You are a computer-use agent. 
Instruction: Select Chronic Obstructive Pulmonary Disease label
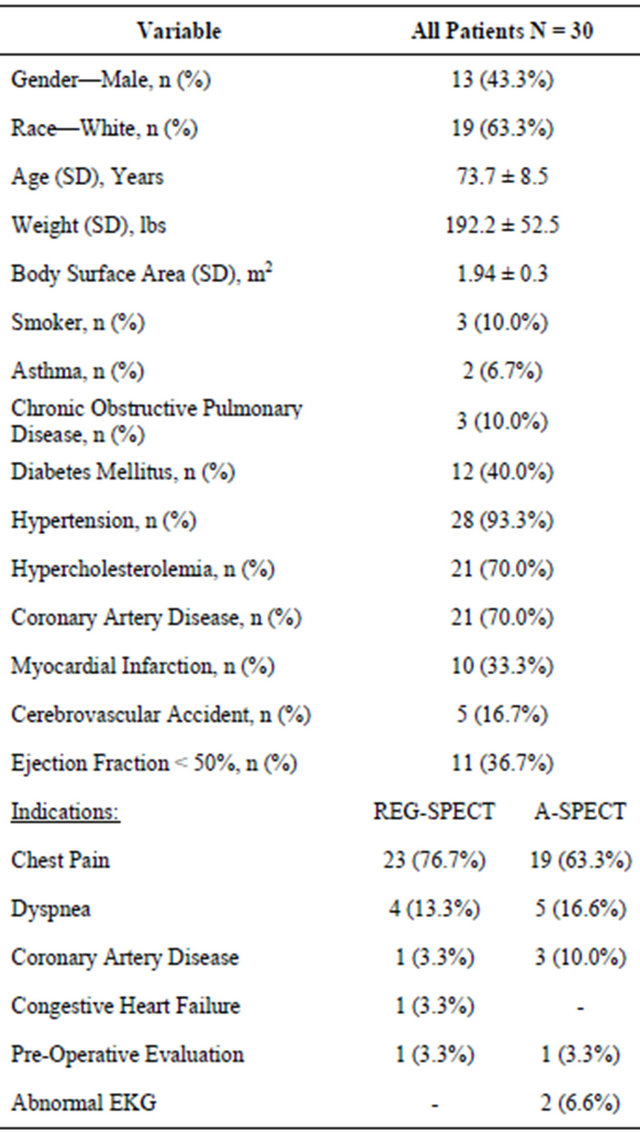(157, 421)
